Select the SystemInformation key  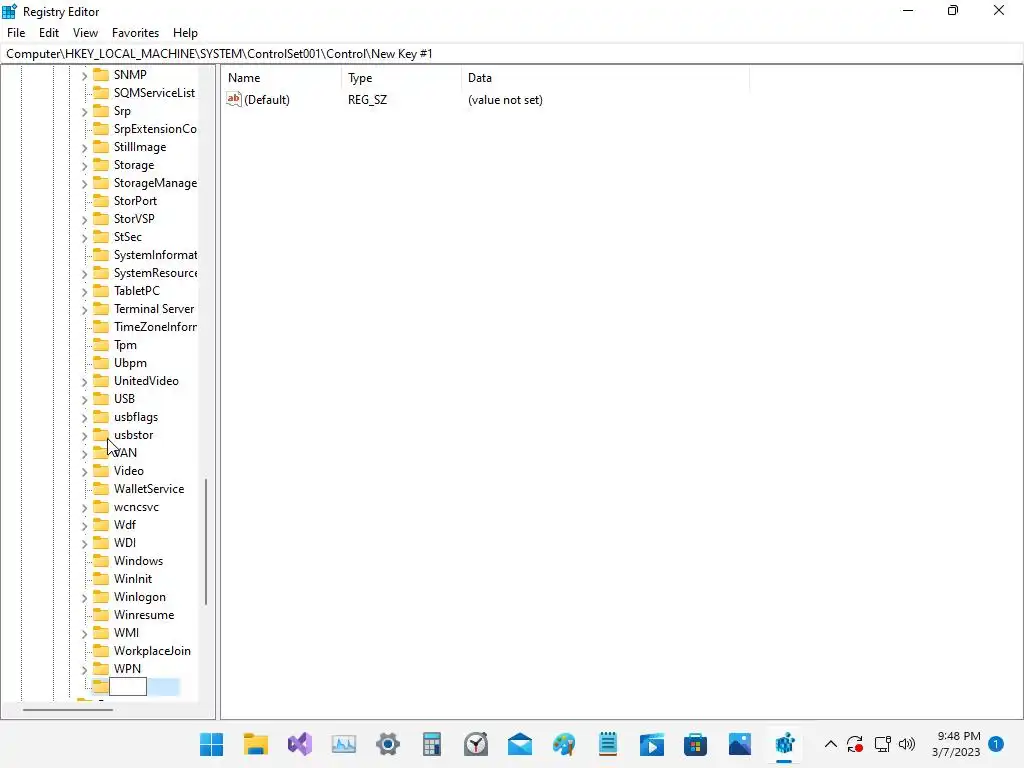point(155,255)
